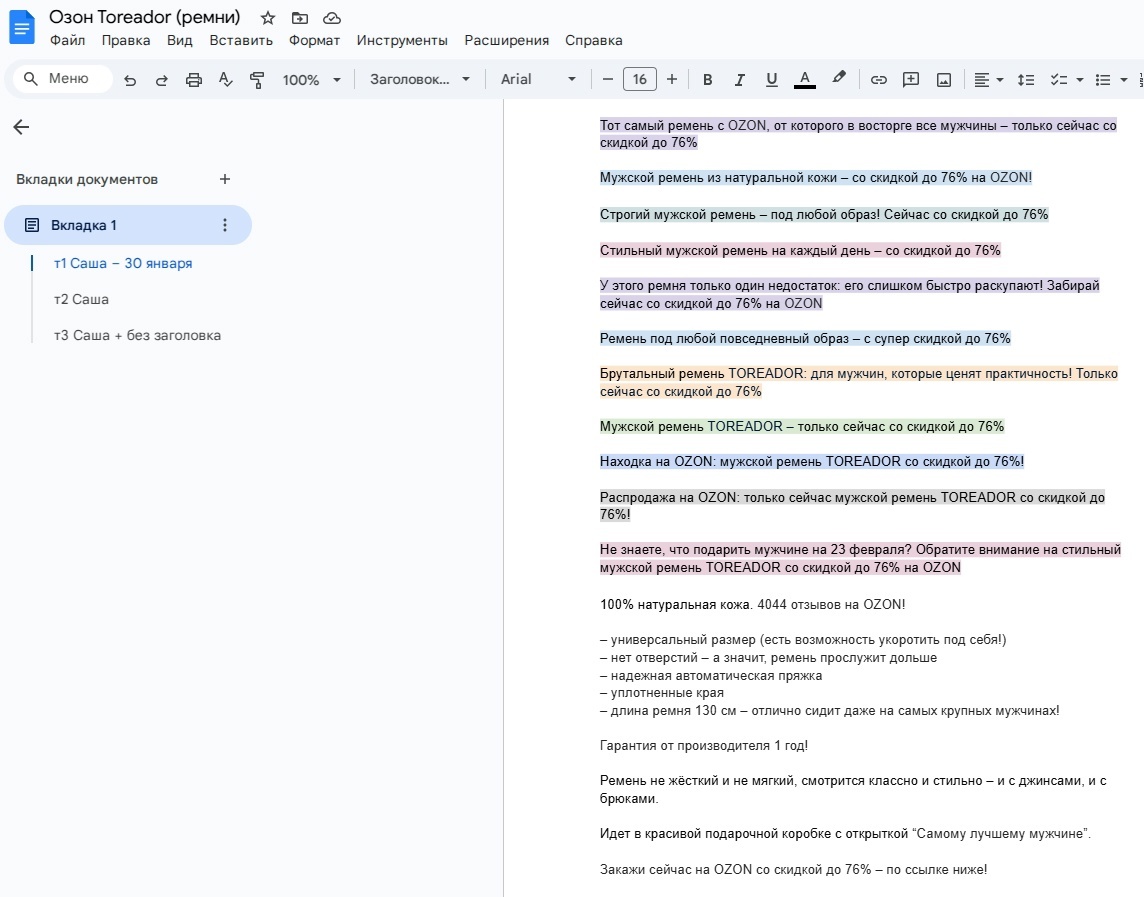The image size is (1144, 897).
Task: Check cloud save status icon
Action: click(332, 18)
